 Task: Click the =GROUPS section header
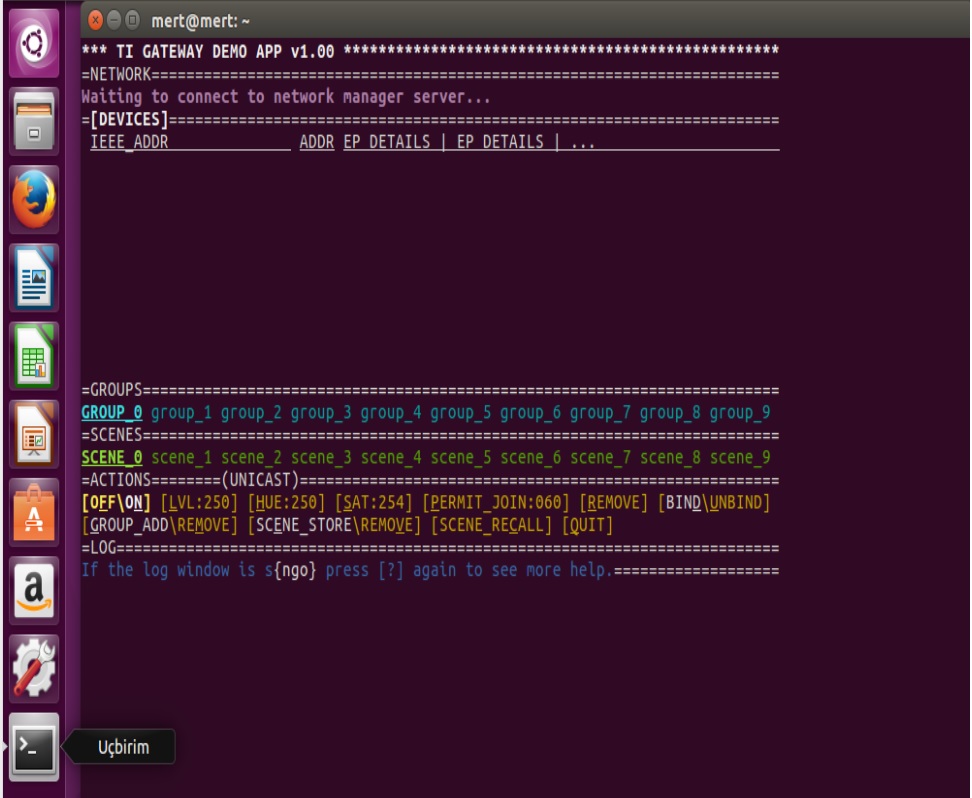pos(112,390)
